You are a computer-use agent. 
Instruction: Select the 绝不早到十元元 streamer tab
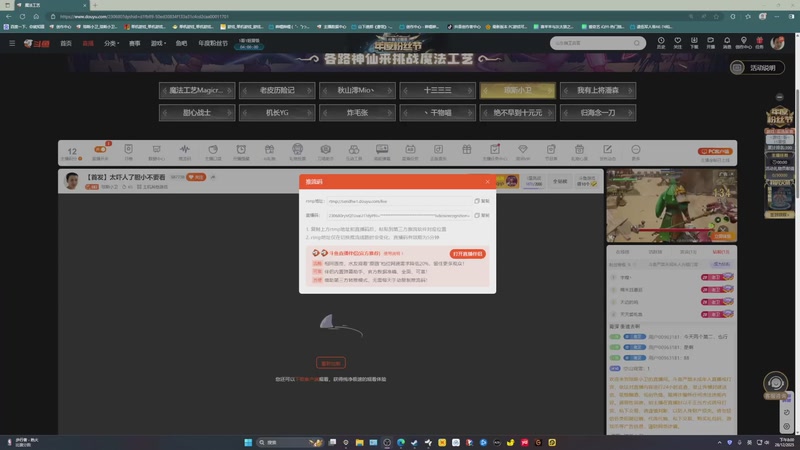(x=518, y=113)
